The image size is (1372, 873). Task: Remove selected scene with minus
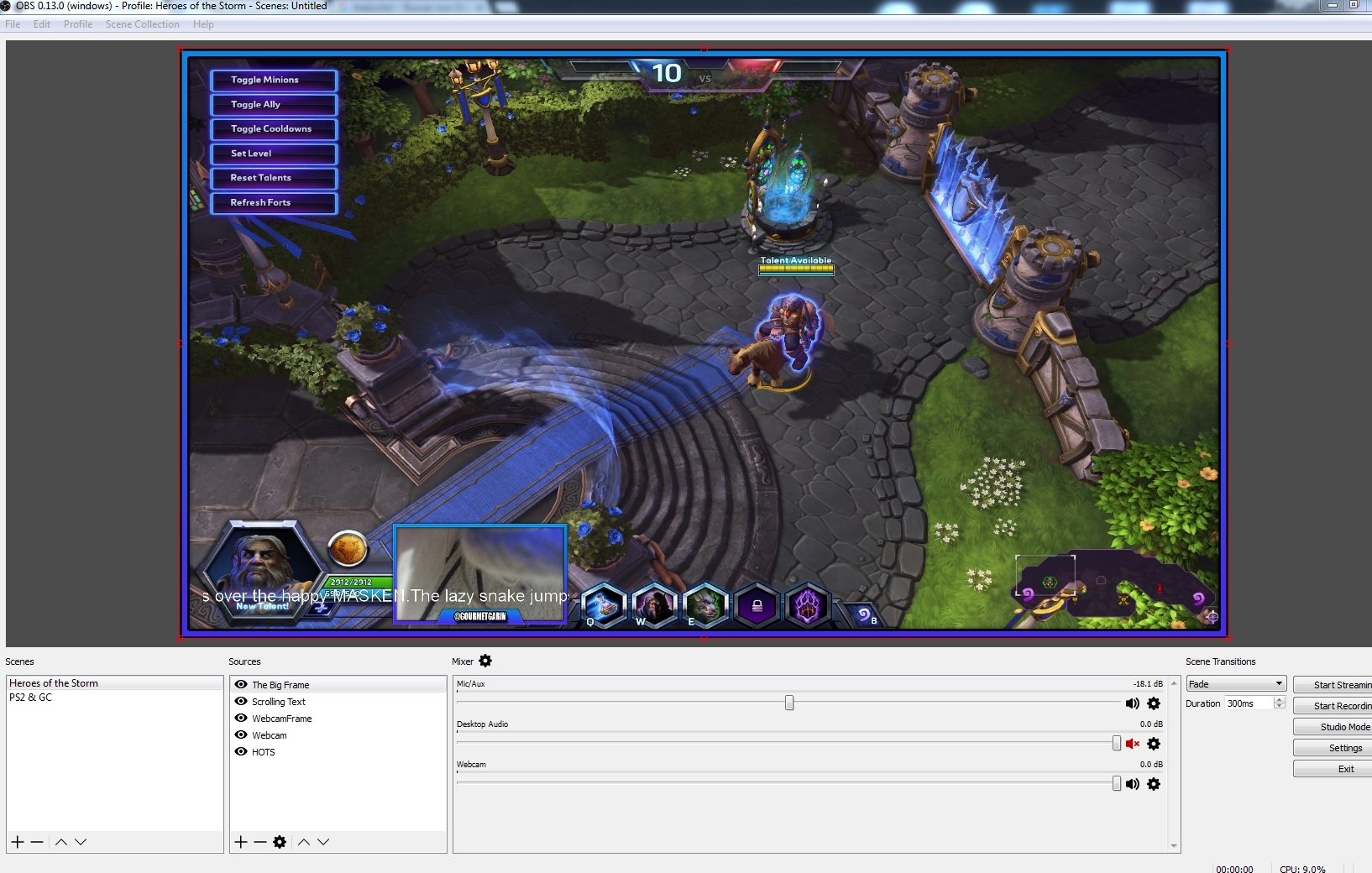click(x=37, y=842)
